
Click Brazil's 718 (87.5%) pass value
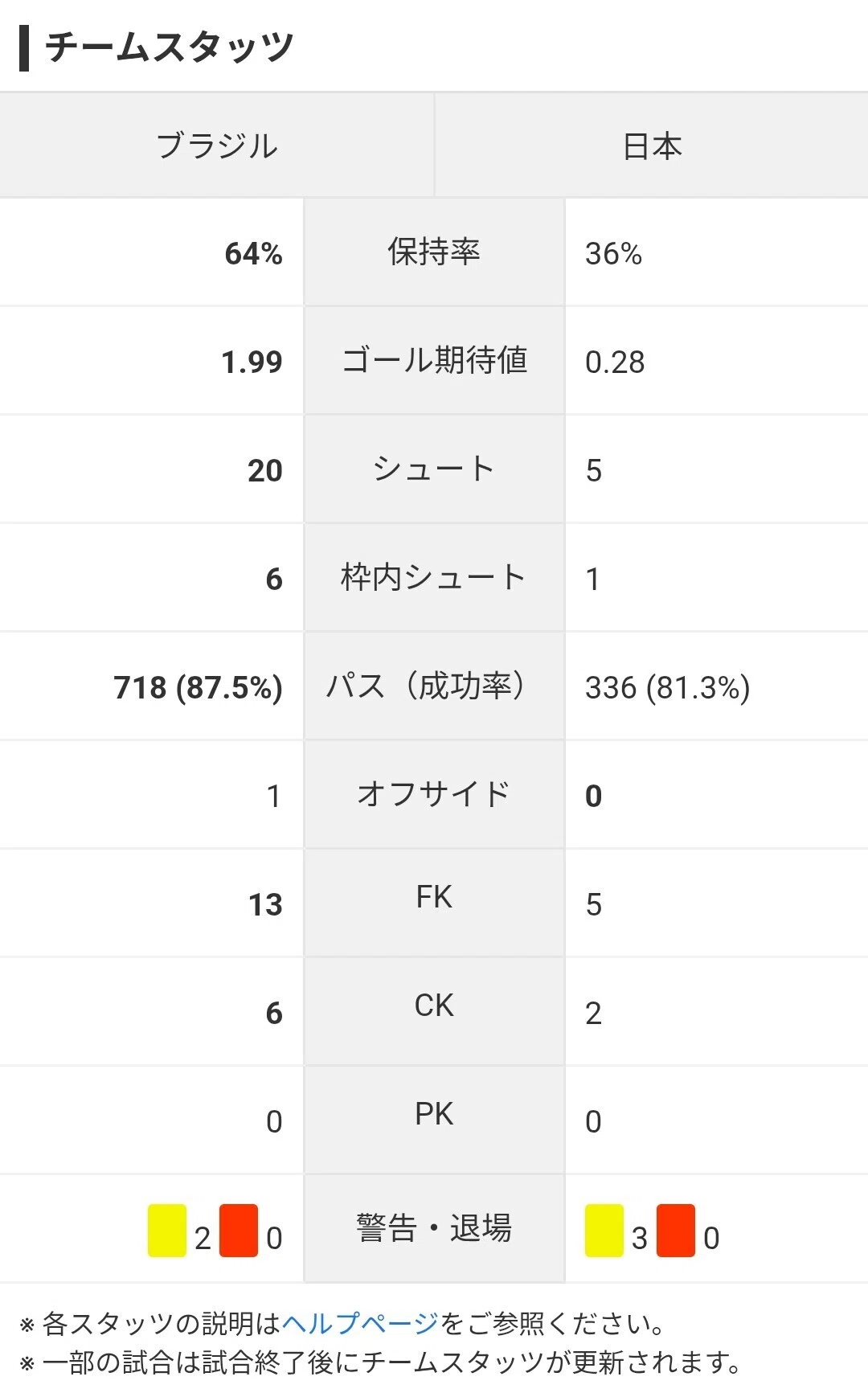[199, 687]
